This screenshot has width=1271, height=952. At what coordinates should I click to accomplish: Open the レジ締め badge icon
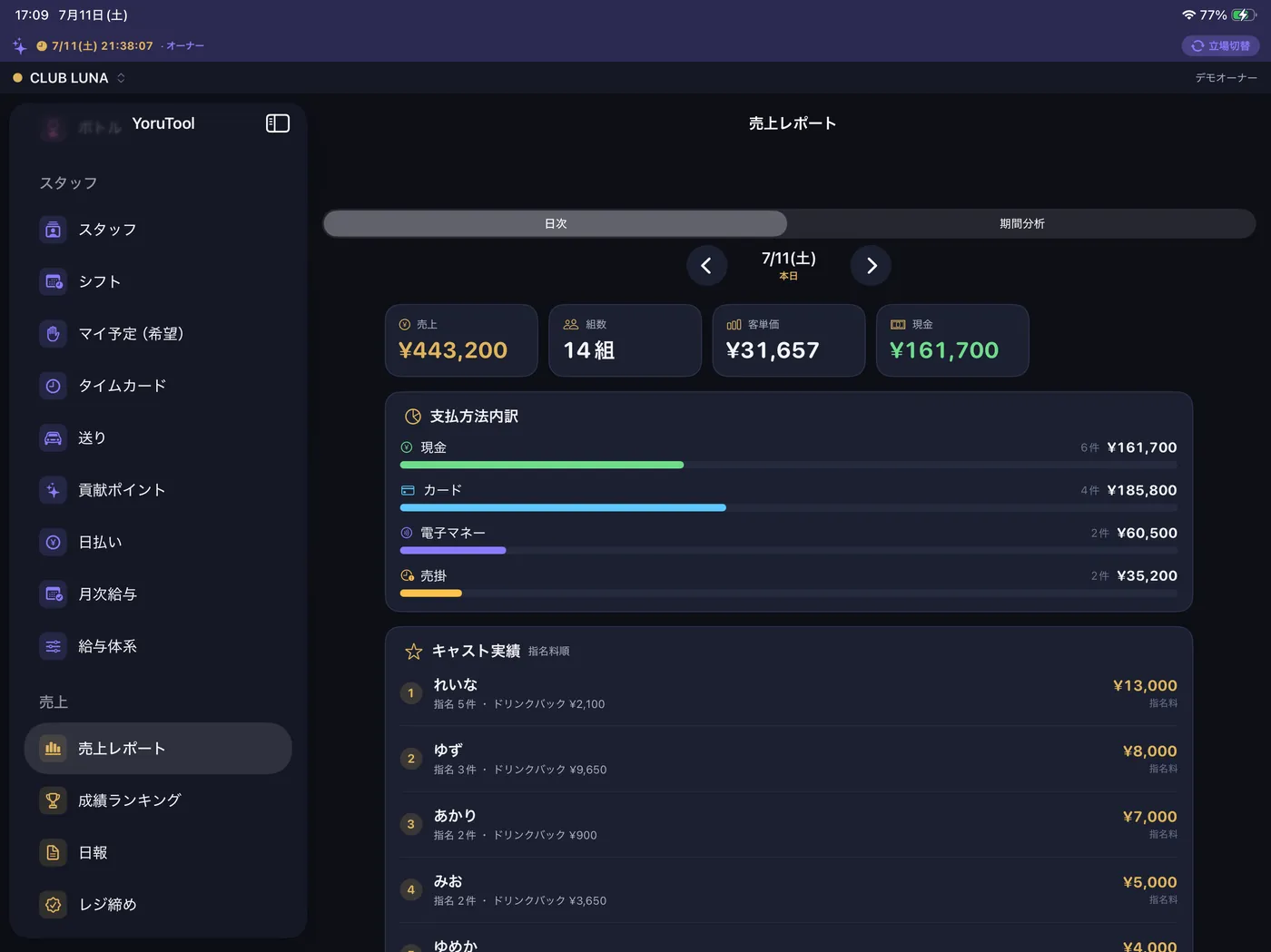54,905
